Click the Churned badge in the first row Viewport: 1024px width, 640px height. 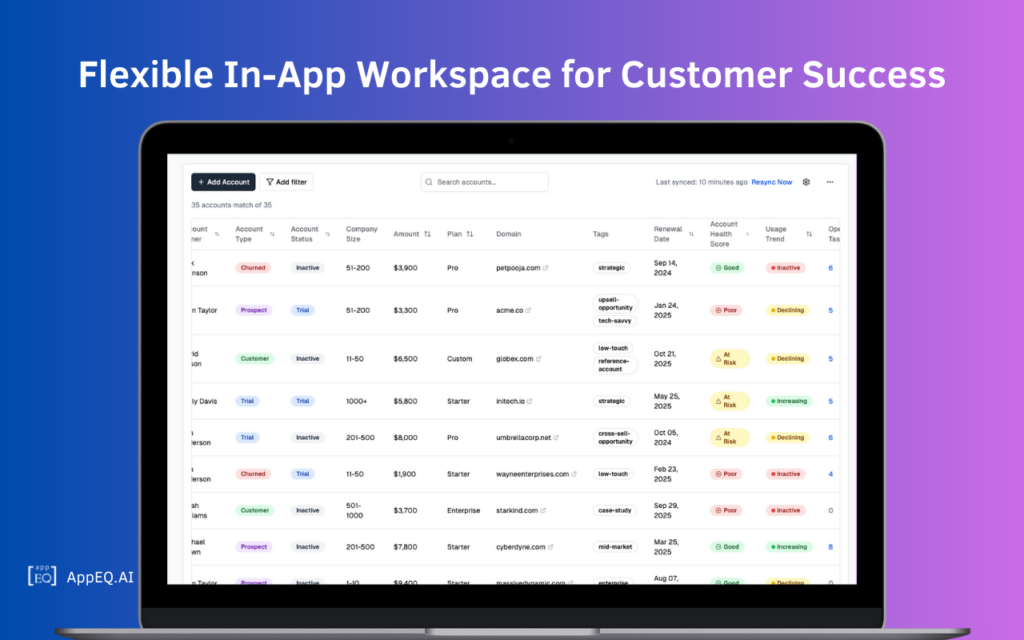253,268
